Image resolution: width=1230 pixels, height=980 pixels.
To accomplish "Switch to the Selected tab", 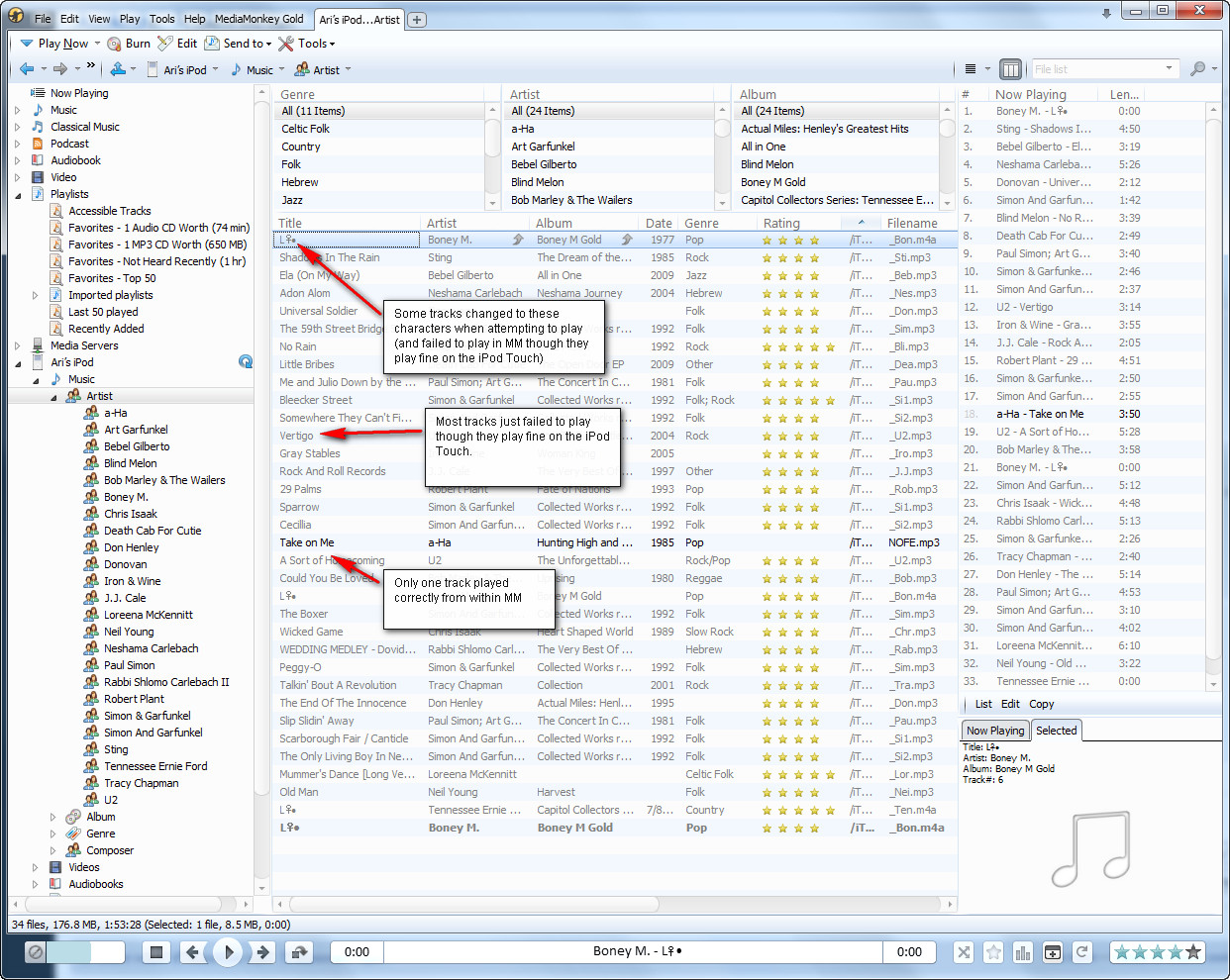I will click(1056, 731).
